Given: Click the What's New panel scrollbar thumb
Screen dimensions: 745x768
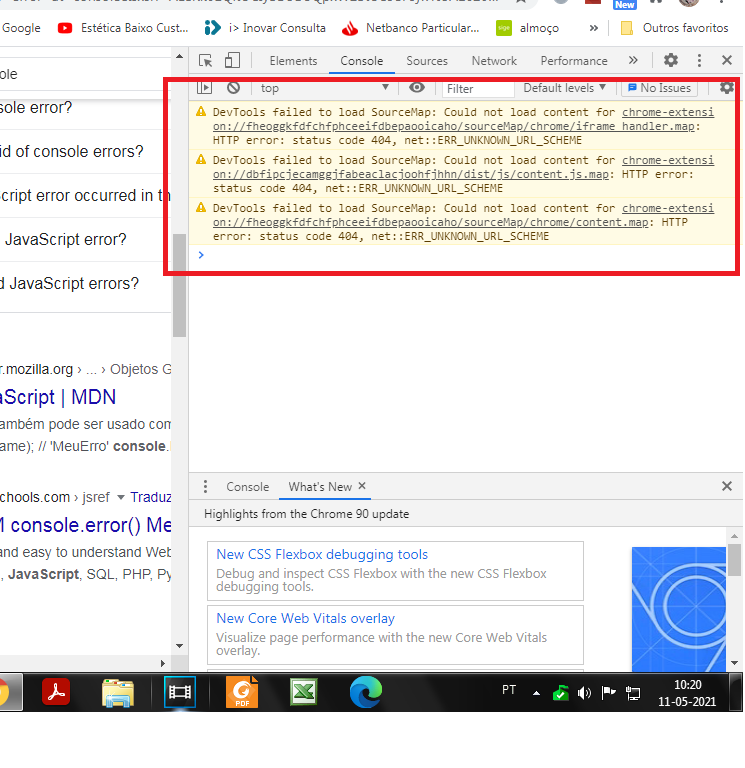Looking at the screenshot, I should click(x=734, y=560).
